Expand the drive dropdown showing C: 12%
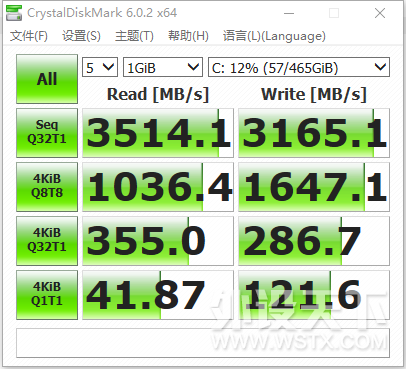The image size is (406, 369). pos(299,67)
